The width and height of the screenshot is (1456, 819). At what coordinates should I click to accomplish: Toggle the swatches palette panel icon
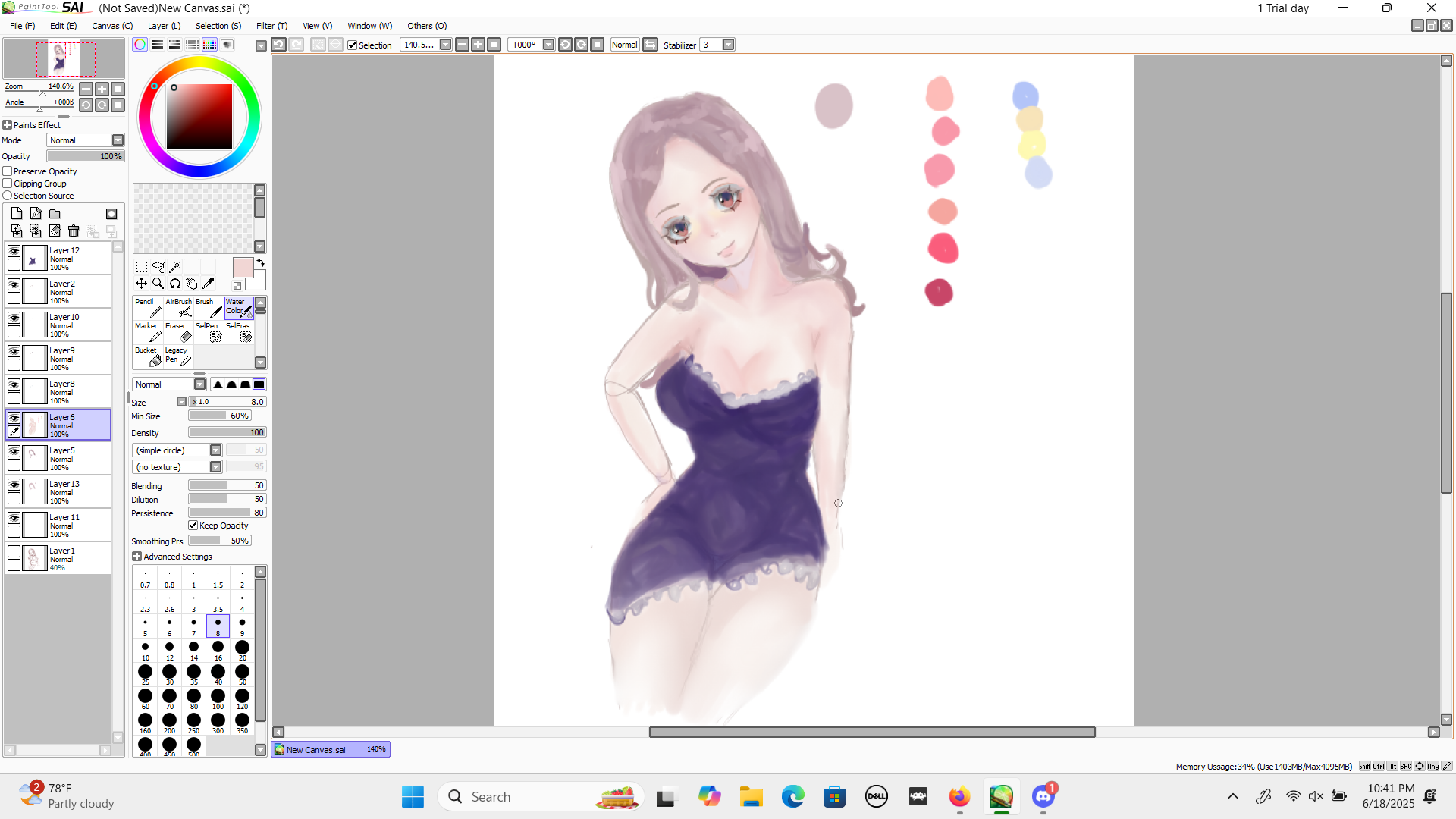pos(210,45)
